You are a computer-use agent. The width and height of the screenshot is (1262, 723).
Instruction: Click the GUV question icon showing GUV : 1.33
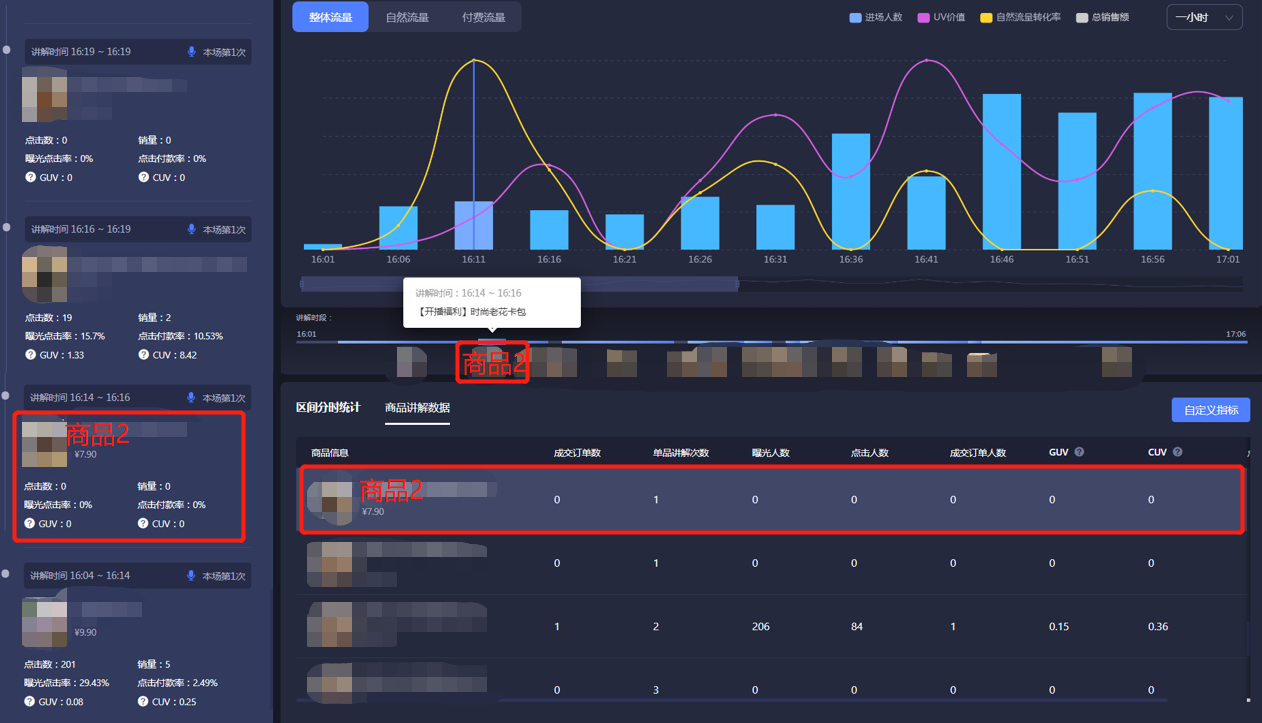[31, 355]
